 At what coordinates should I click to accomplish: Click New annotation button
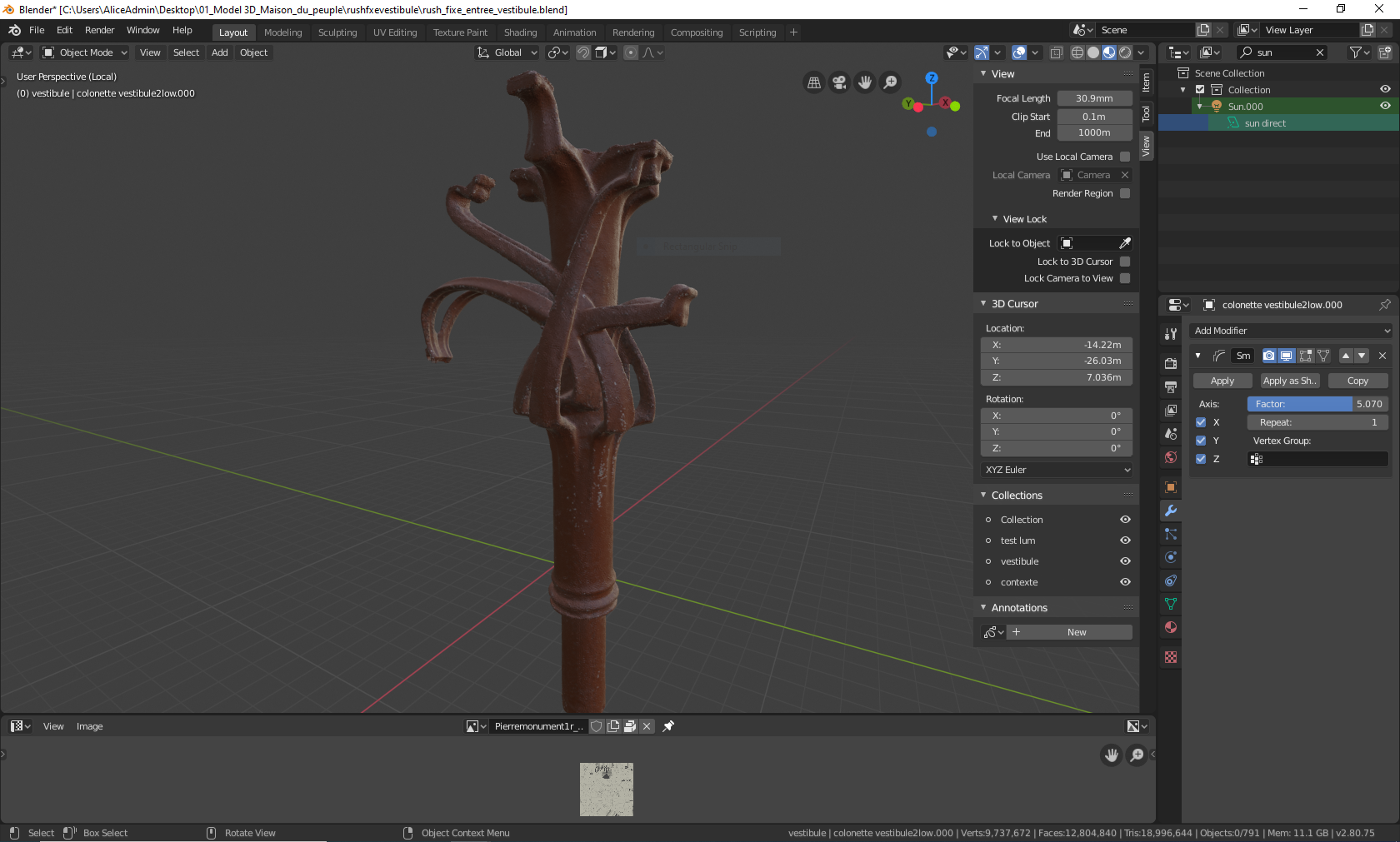tap(1076, 632)
